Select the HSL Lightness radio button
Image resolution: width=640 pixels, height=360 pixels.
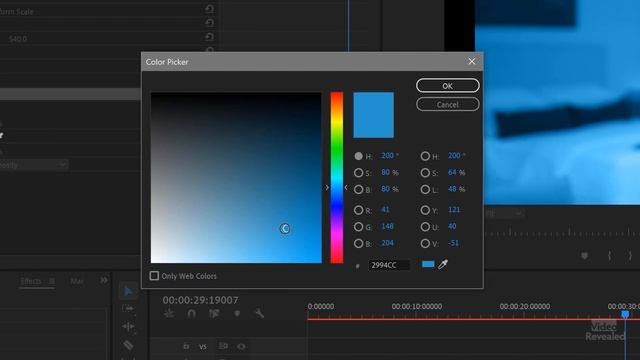425,189
